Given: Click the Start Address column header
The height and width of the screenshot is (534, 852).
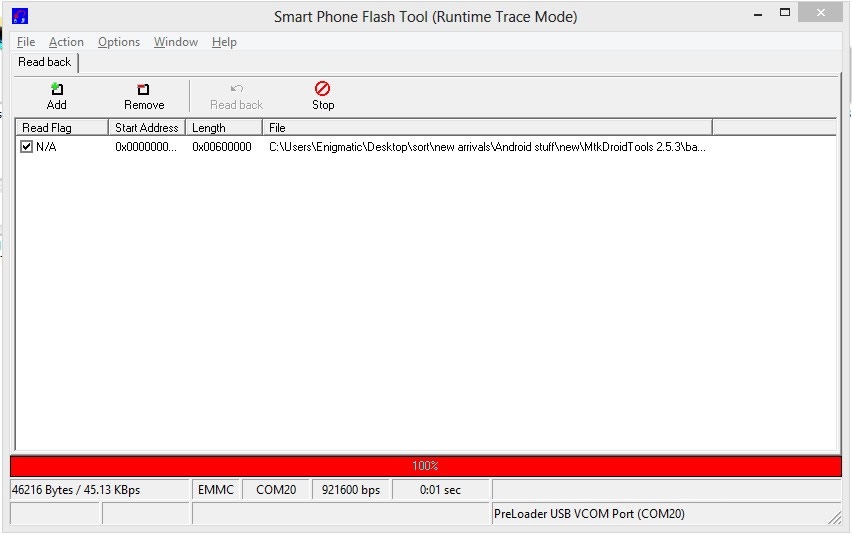Looking at the screenshot, I should [x=147, y=128].
